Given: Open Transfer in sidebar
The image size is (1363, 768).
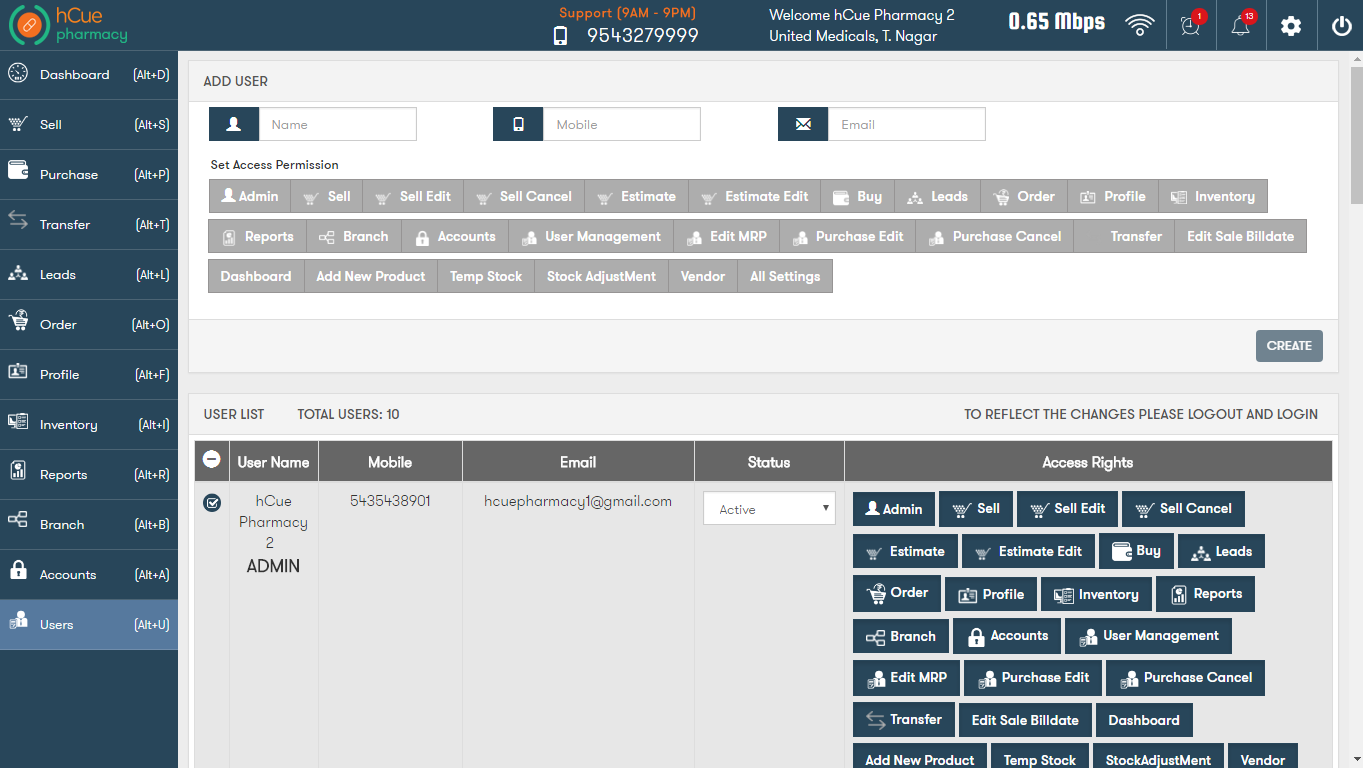Looking at the screenshot, I should [89, 225].
